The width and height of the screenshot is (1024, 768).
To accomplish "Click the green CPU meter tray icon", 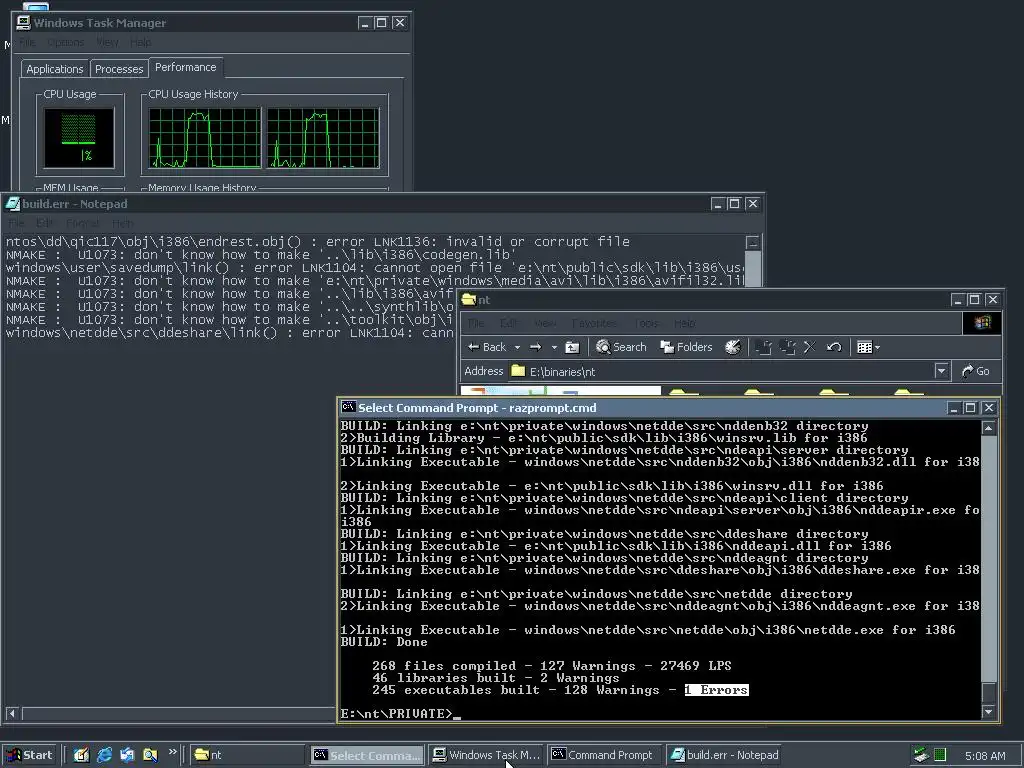I will tap(940, 755).
